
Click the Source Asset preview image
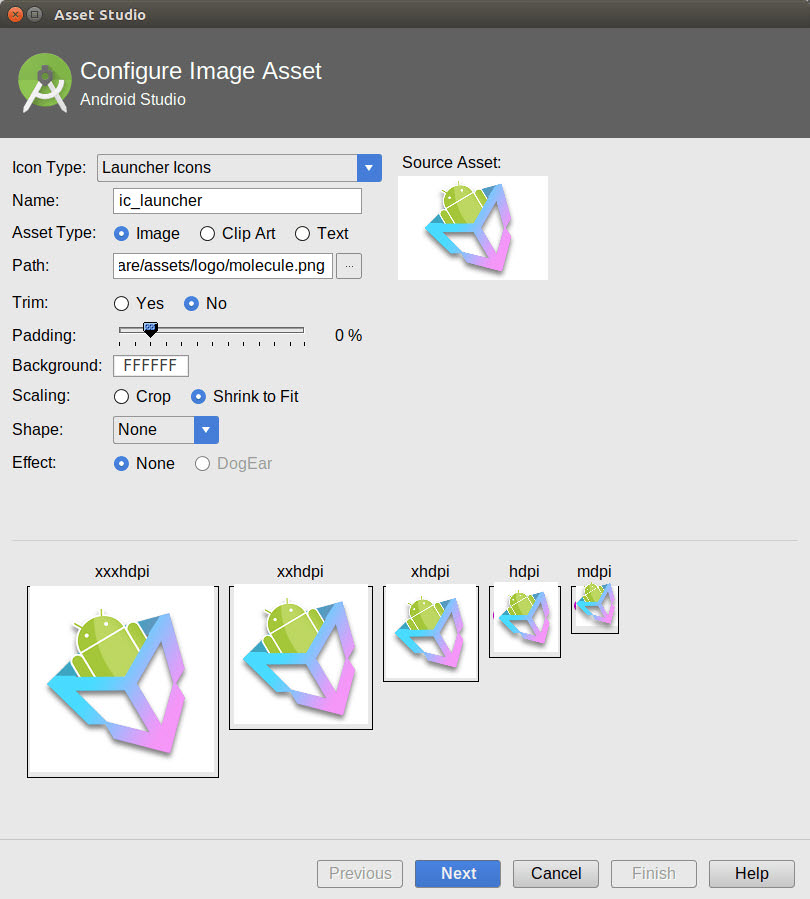tap(472, 228)
